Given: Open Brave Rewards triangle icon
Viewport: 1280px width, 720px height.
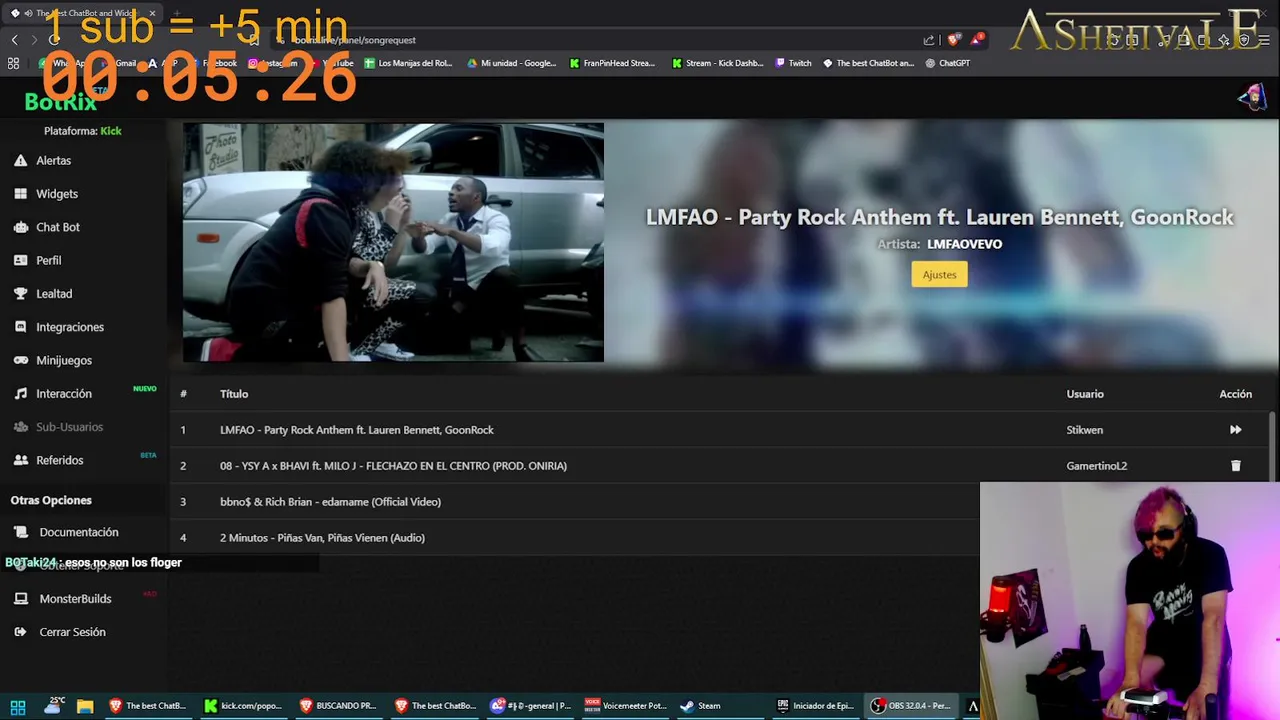Looking at the screenshot, I should tap(977, 40).
